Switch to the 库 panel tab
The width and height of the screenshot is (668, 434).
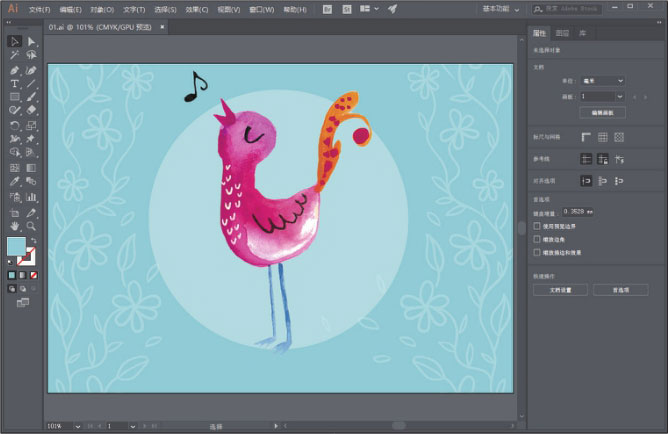pyautogui.click(x=583, y=33)
